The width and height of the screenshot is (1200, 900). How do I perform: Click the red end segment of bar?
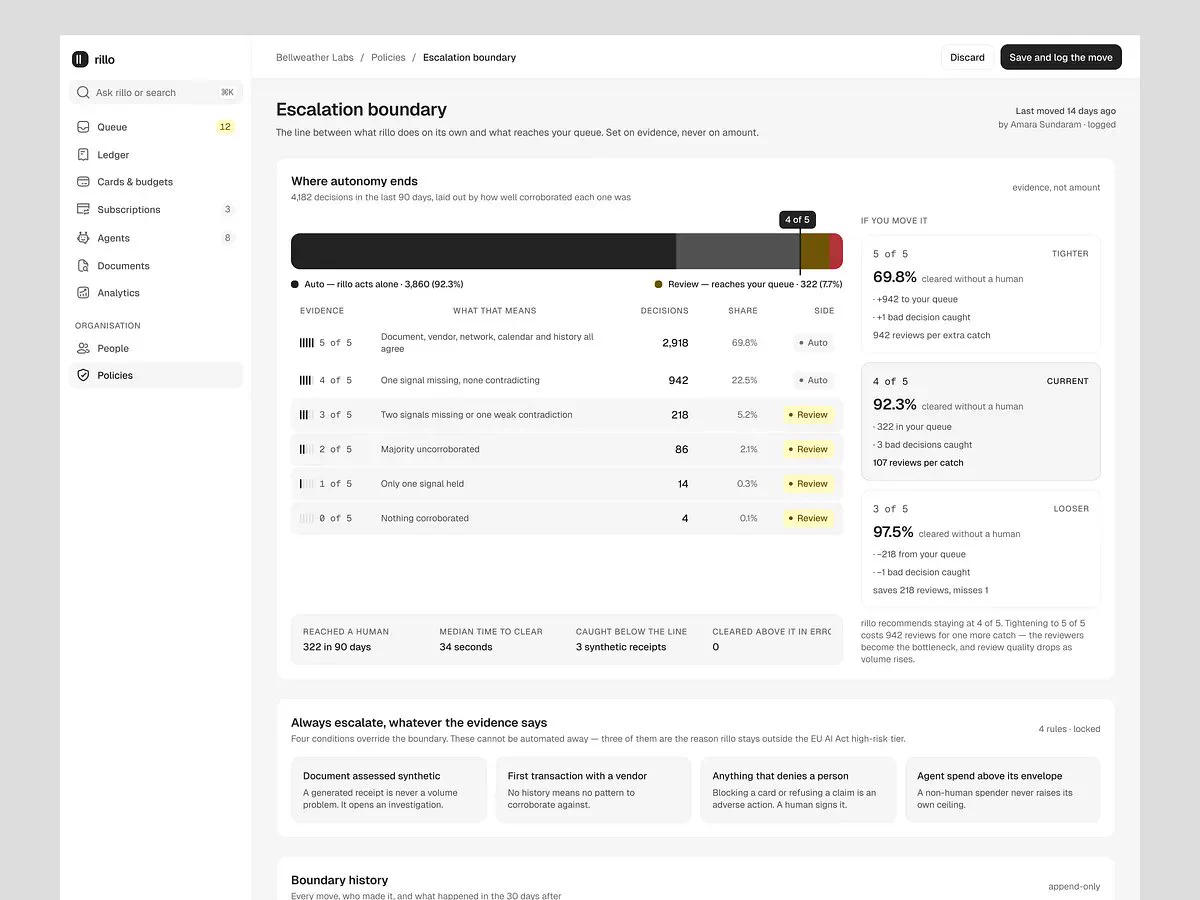pos(836,251)
